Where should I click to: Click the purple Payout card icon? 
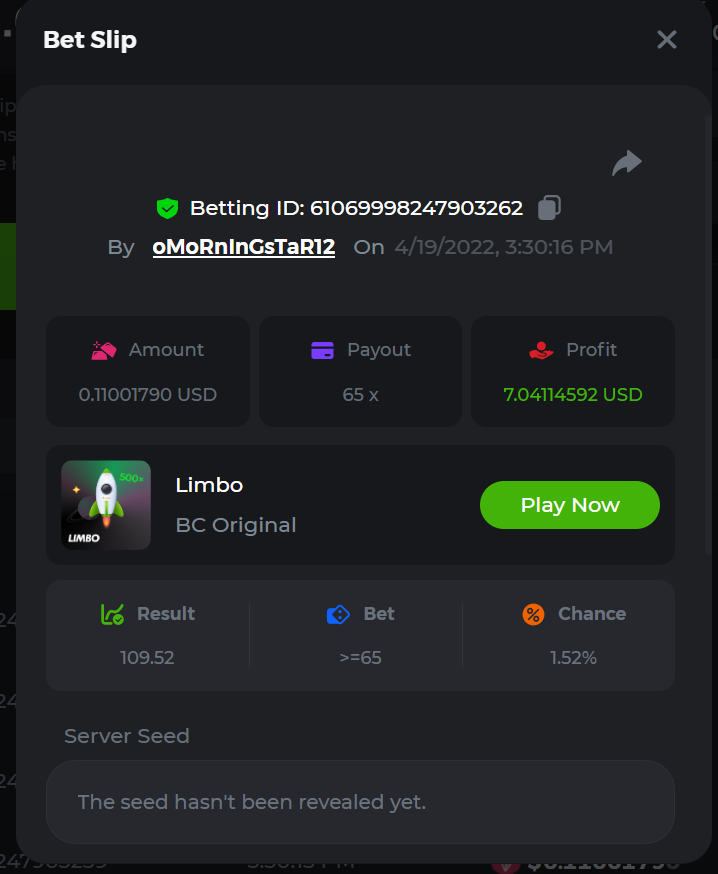322,350
